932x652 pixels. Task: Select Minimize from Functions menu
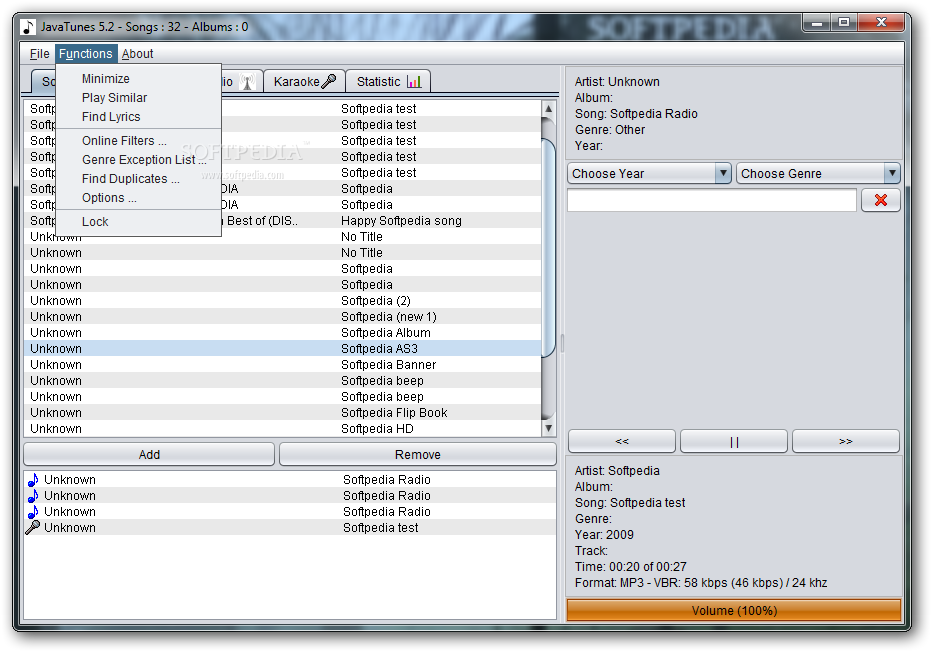tap(138, 78)
